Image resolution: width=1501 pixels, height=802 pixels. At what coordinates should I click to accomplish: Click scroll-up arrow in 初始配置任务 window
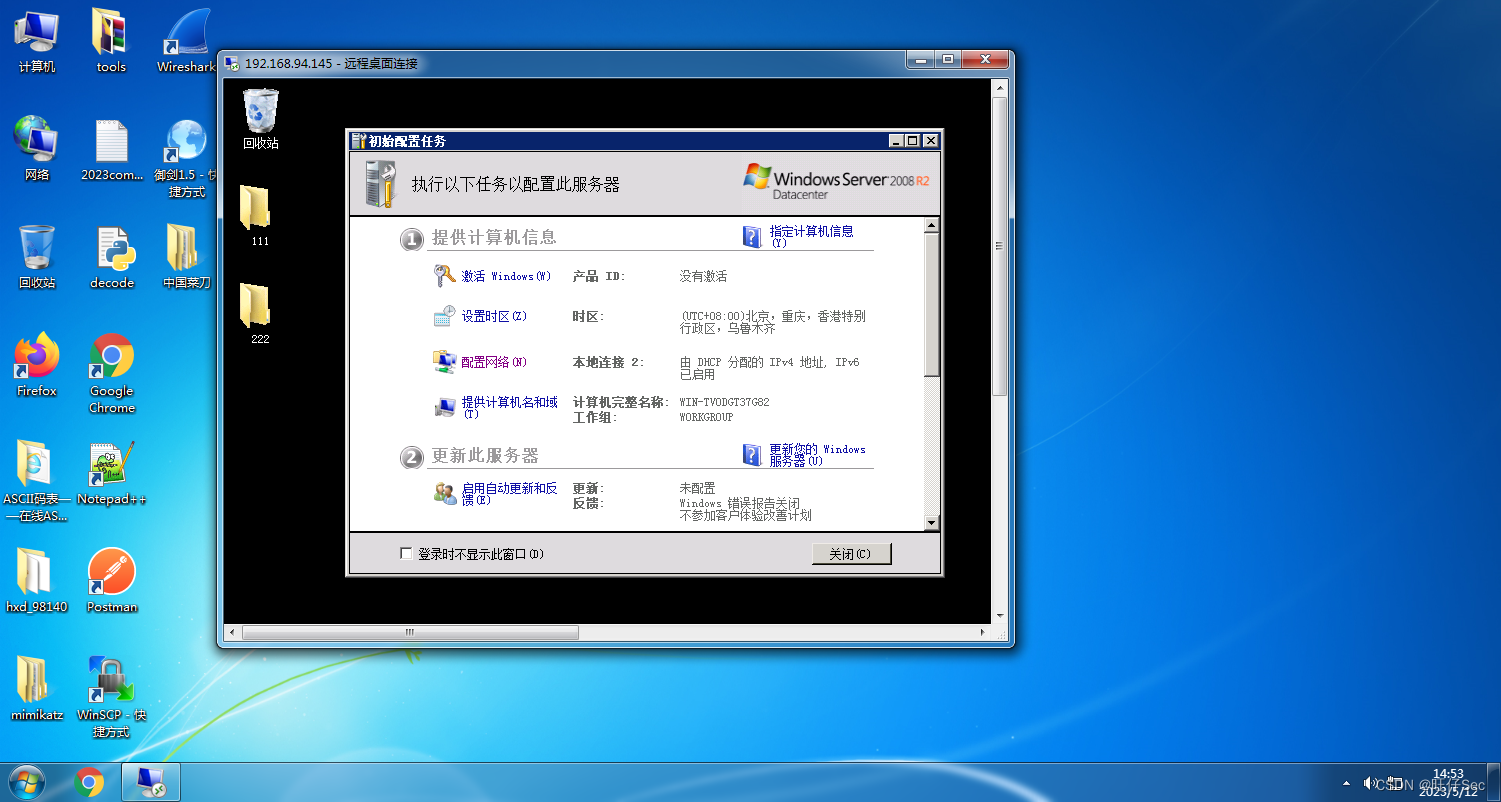pos(932,226)
